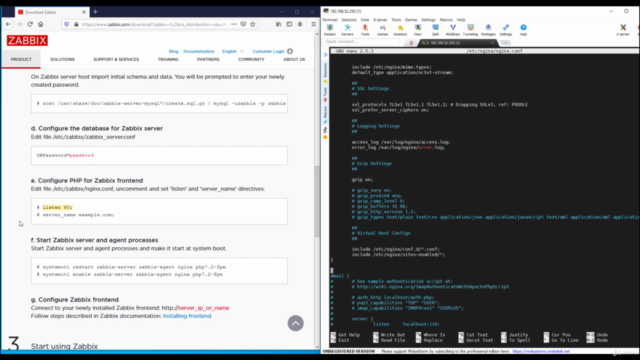
Task: Open MobaXterm Tools toolbar button
Action: [x=365, y=29]
